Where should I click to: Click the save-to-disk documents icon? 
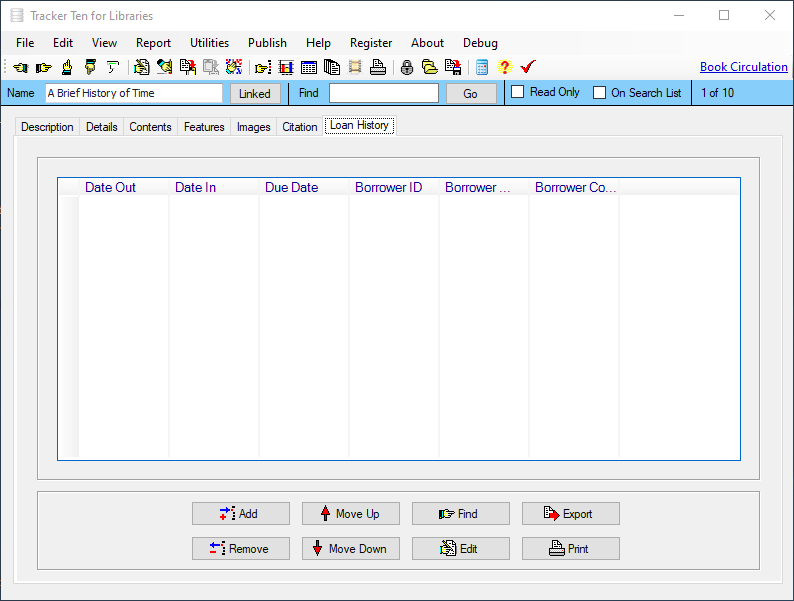click(x=453, y=67)
